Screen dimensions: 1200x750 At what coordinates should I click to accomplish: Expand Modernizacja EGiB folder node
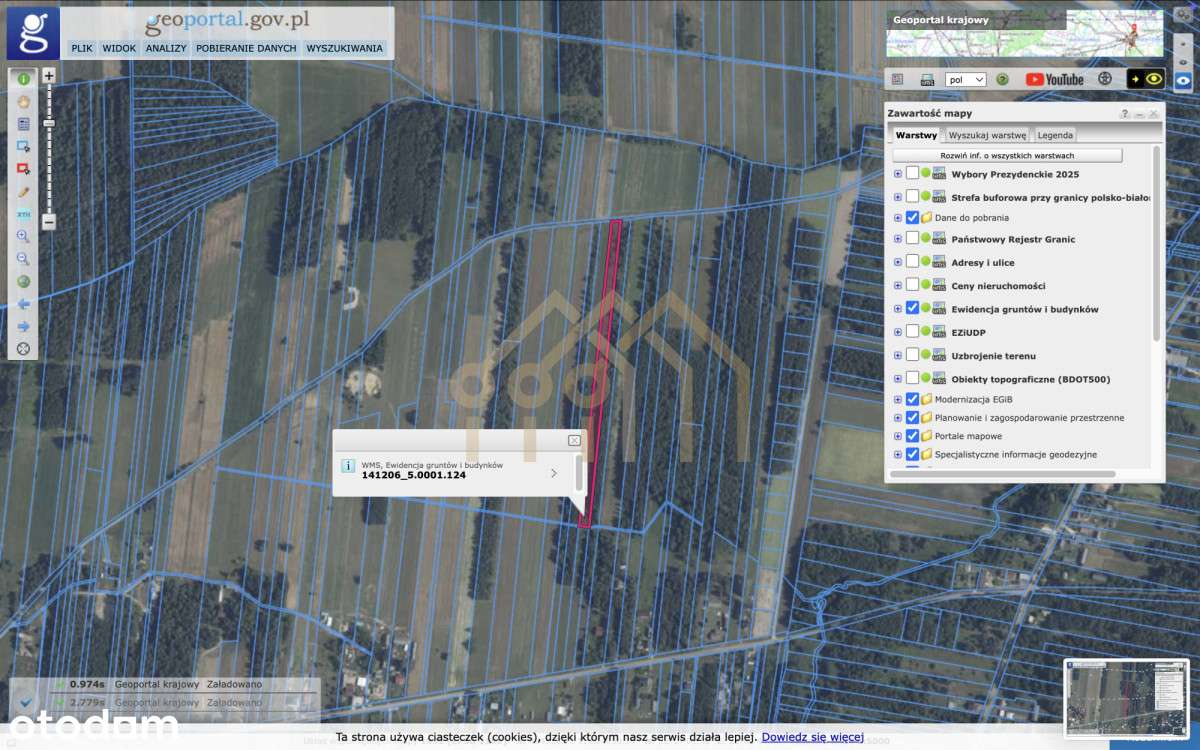[898, 399]
